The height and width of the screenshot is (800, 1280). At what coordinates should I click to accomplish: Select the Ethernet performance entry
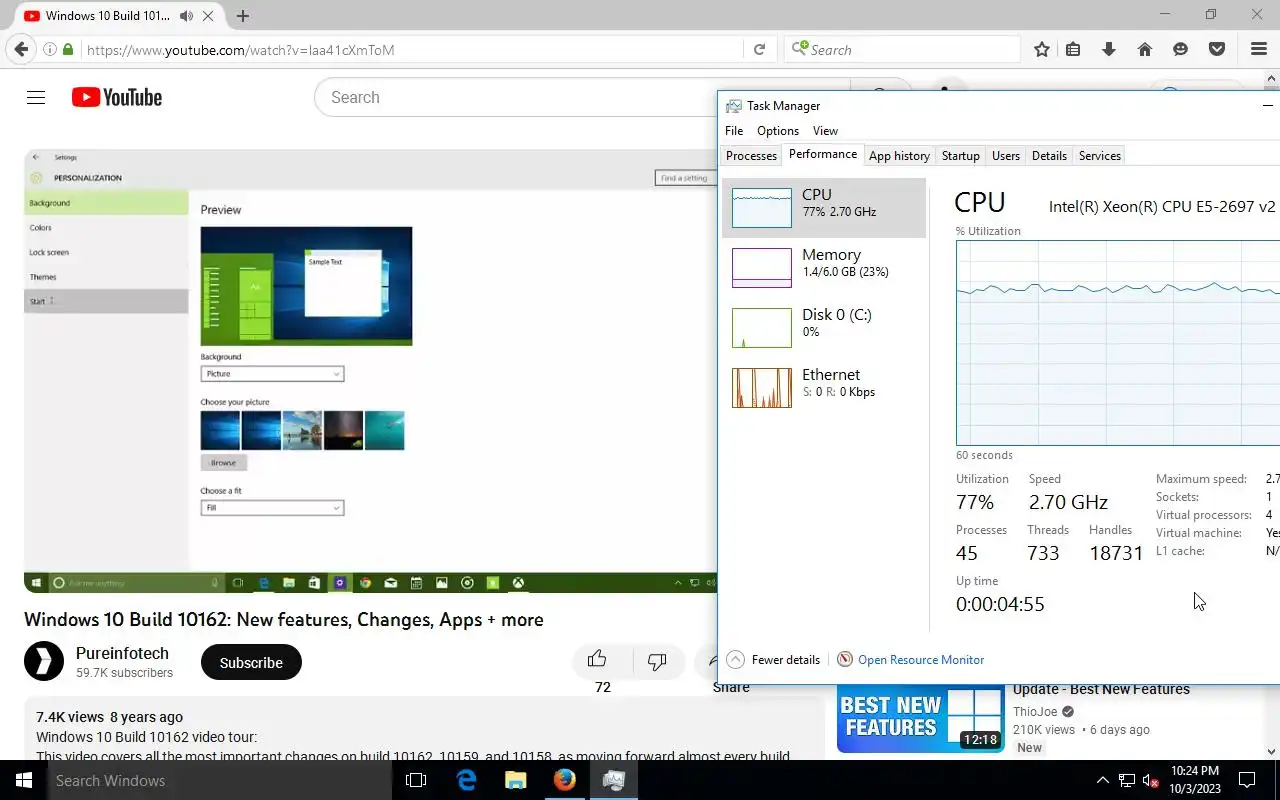coord(824,387)
